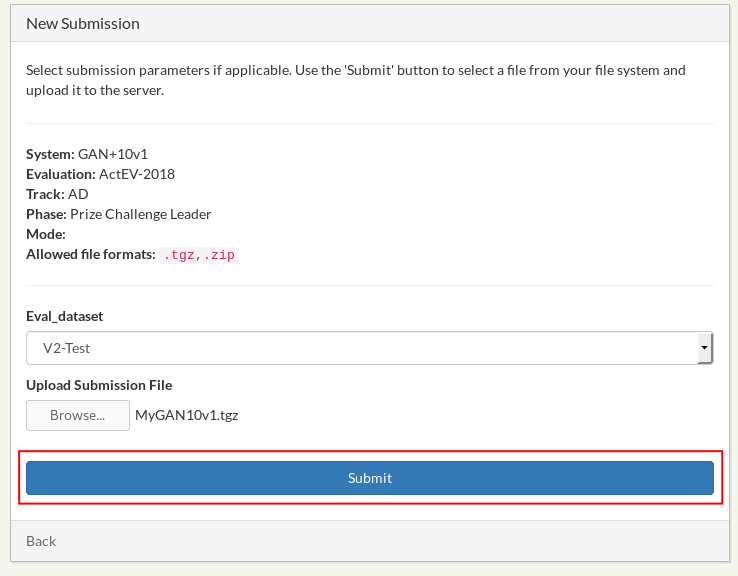Click the Eval_dataset dropdown arrow
This screenshot has height=576, width=738.
pyautogui.click(x=704, y=348)
